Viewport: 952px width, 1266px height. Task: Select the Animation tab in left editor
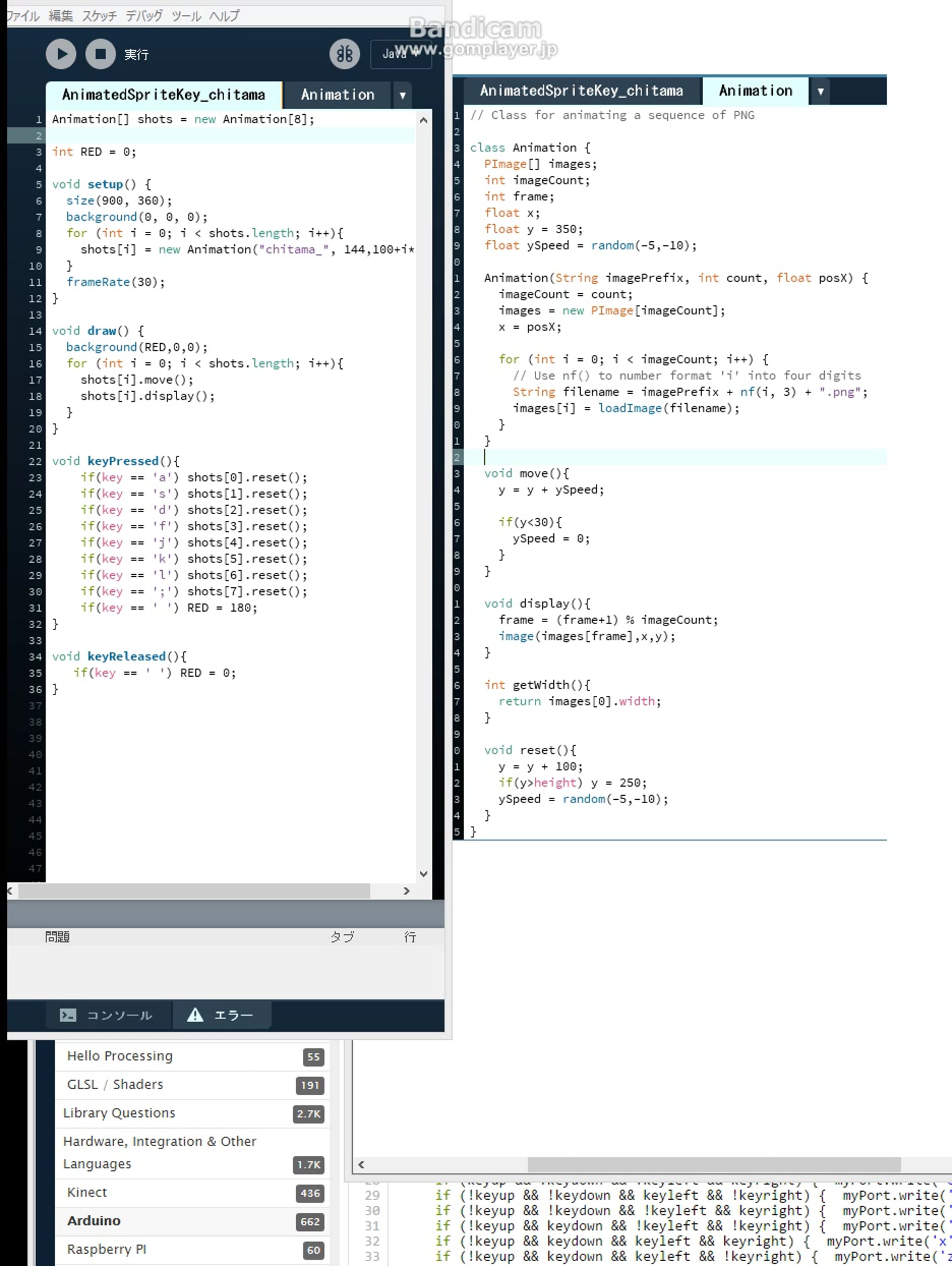click(x=338, y=95)
